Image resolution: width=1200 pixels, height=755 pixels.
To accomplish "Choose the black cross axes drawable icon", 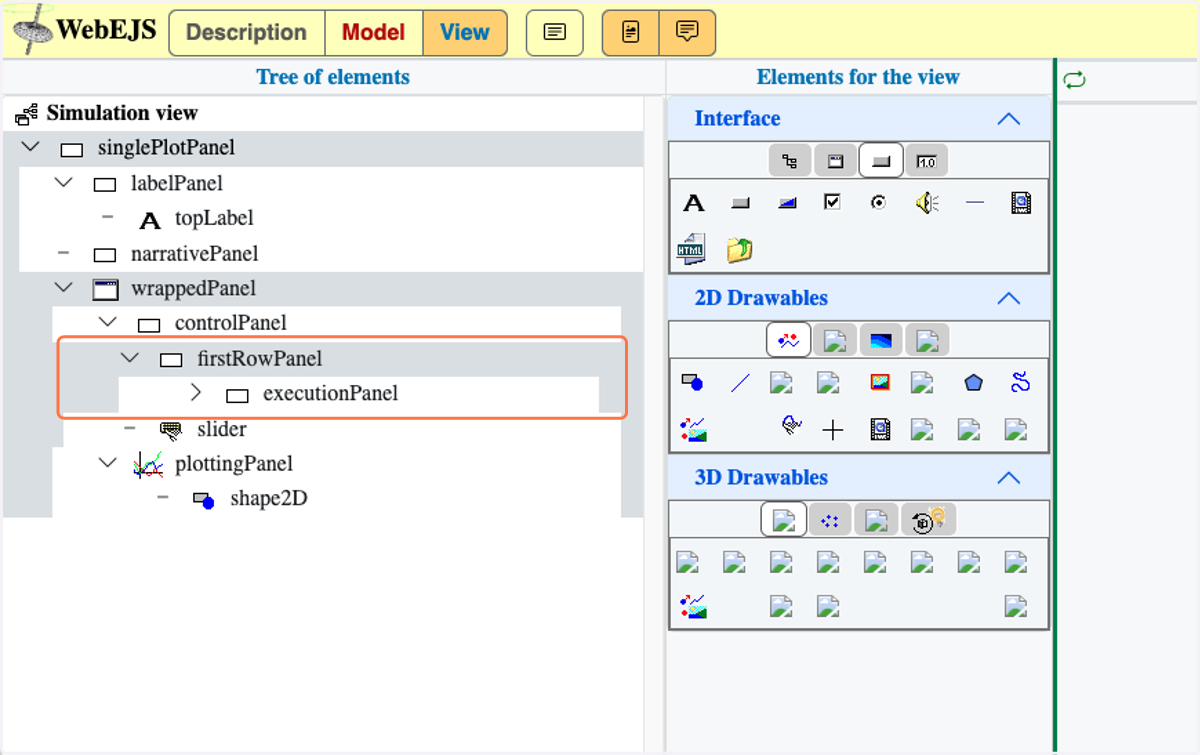I will pos(833,430).
